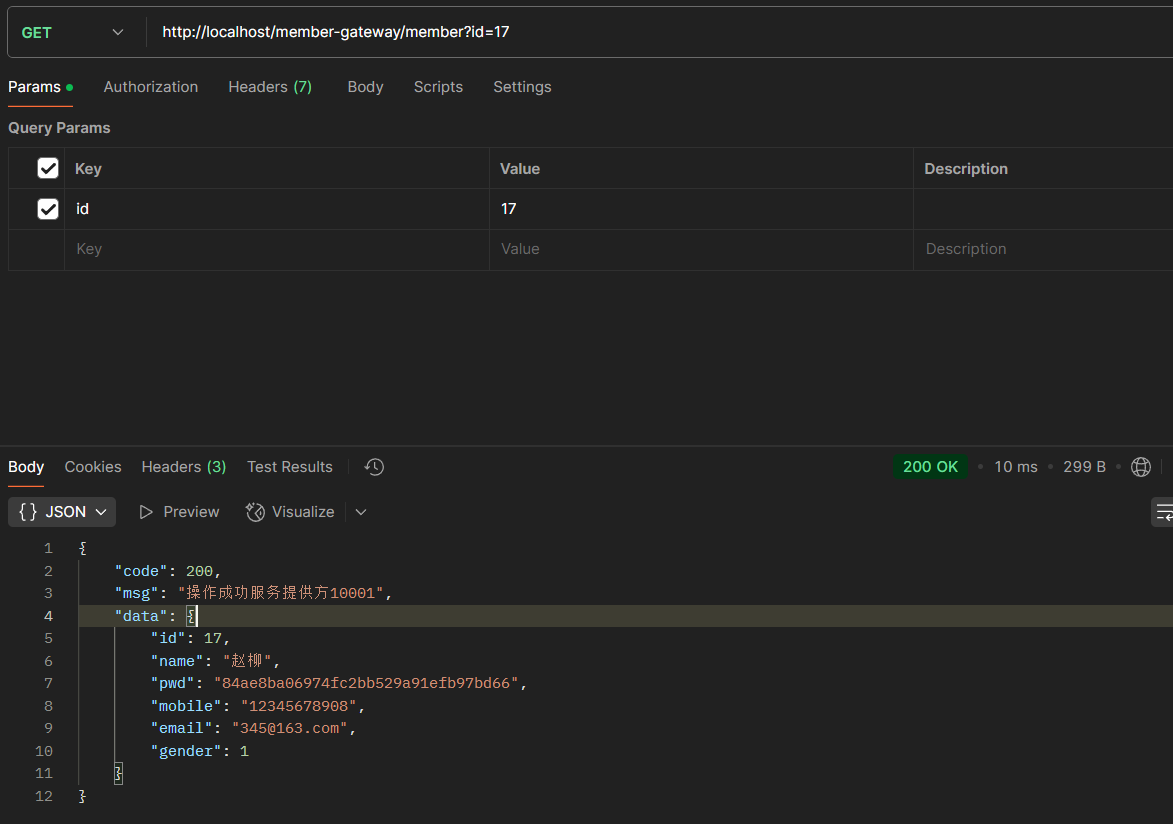Switch to the Authorization tab

tap(151, 87)
